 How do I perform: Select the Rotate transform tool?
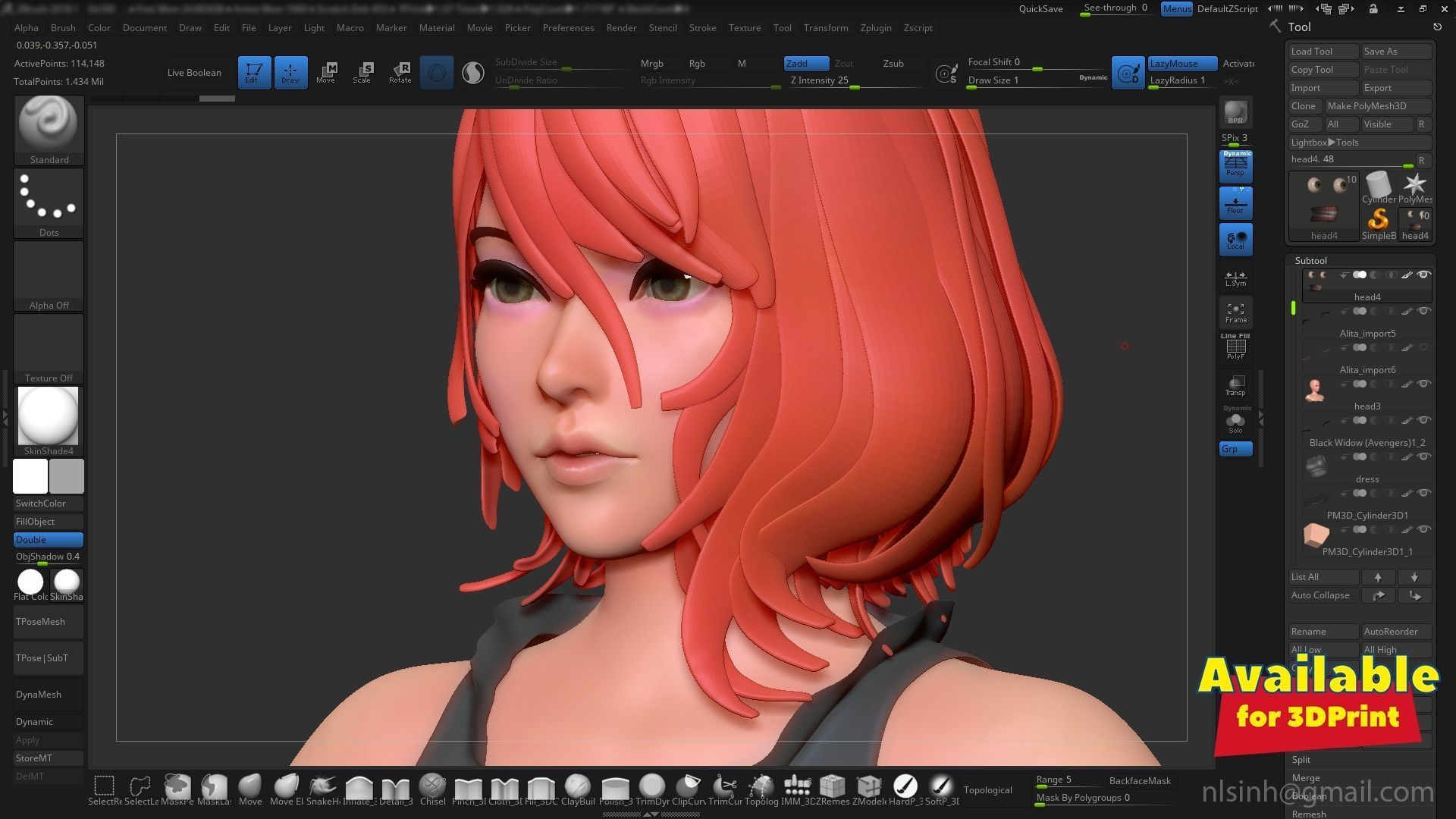(400, 72)
